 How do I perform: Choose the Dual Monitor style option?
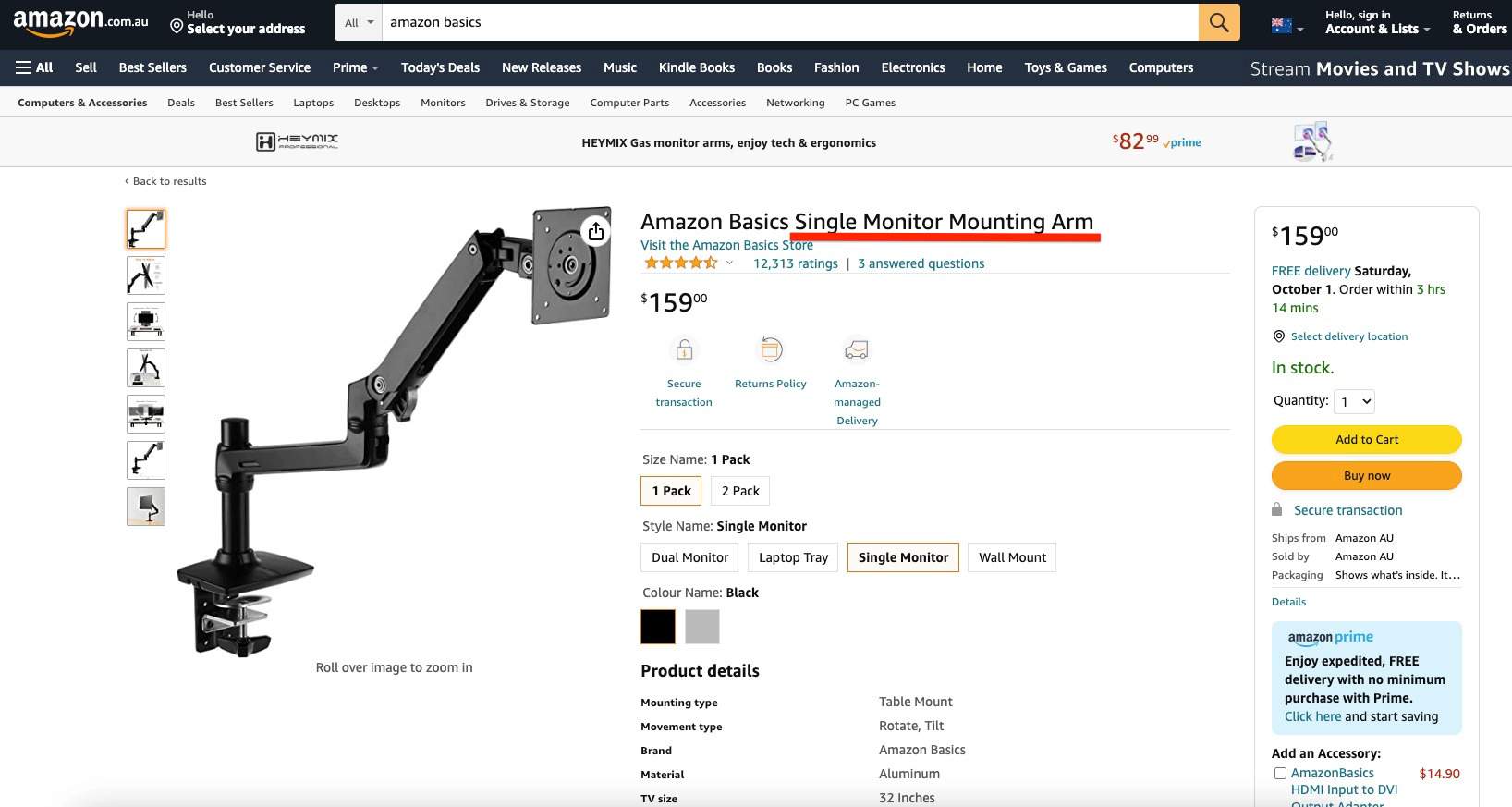tap(689, 557)
